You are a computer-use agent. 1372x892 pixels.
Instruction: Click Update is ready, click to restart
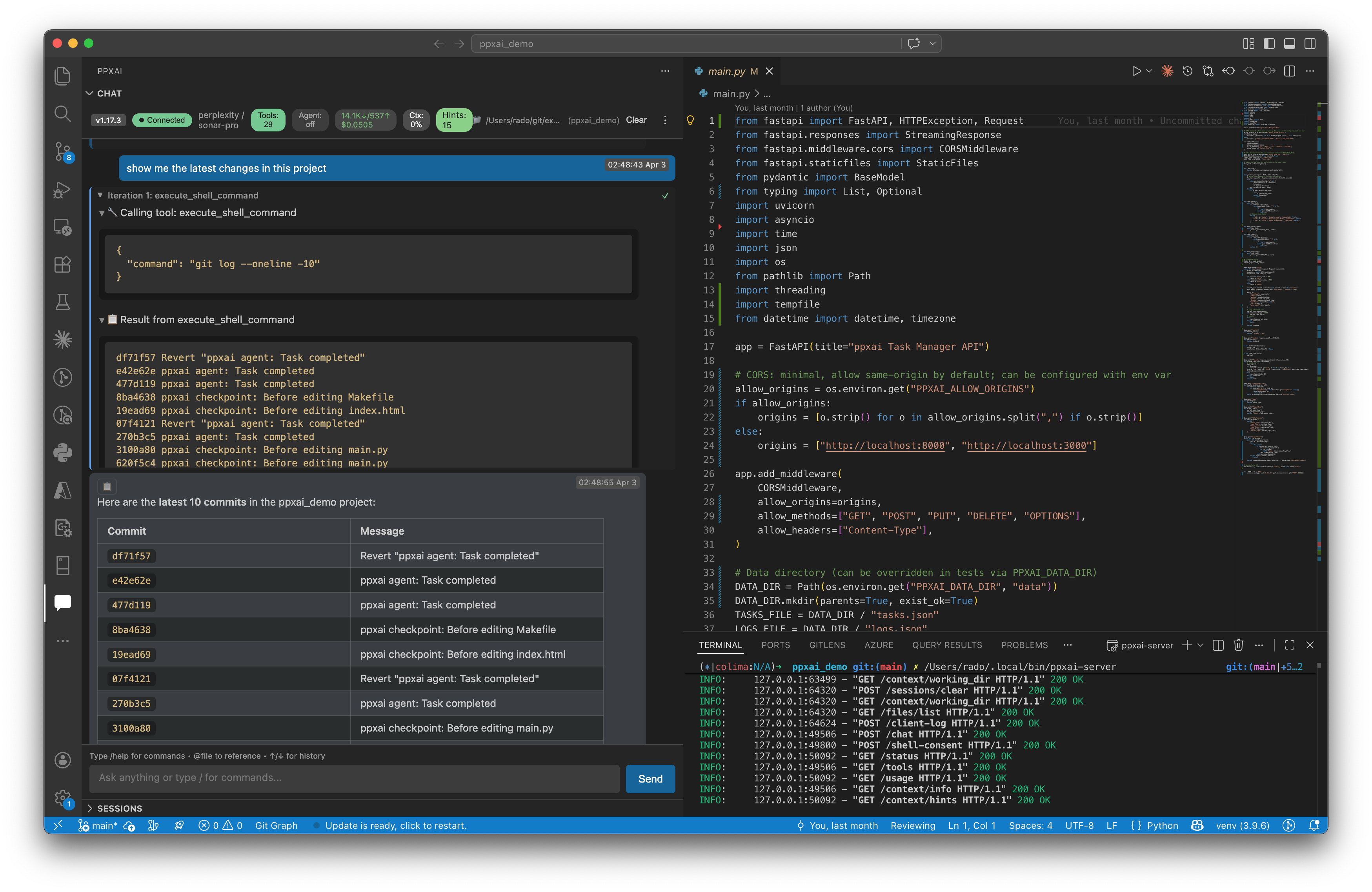396,825
